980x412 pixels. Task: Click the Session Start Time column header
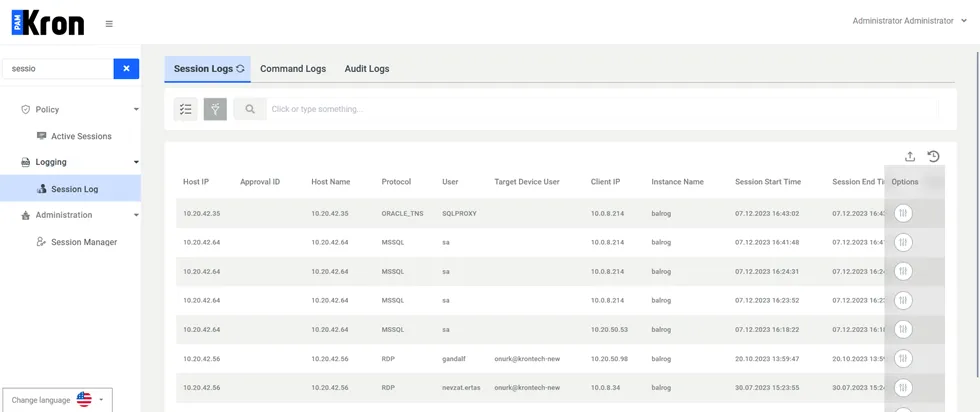[768, 182]
